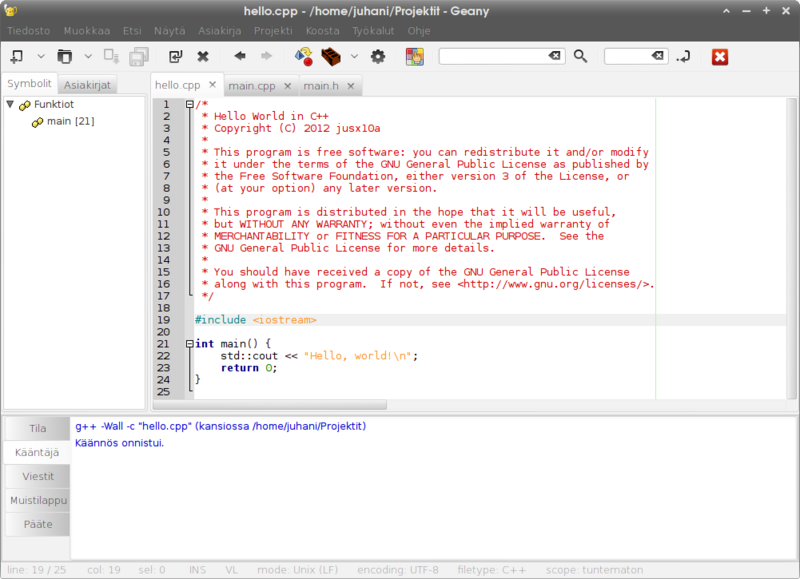Run the program with gear icon

coord(378,56)
